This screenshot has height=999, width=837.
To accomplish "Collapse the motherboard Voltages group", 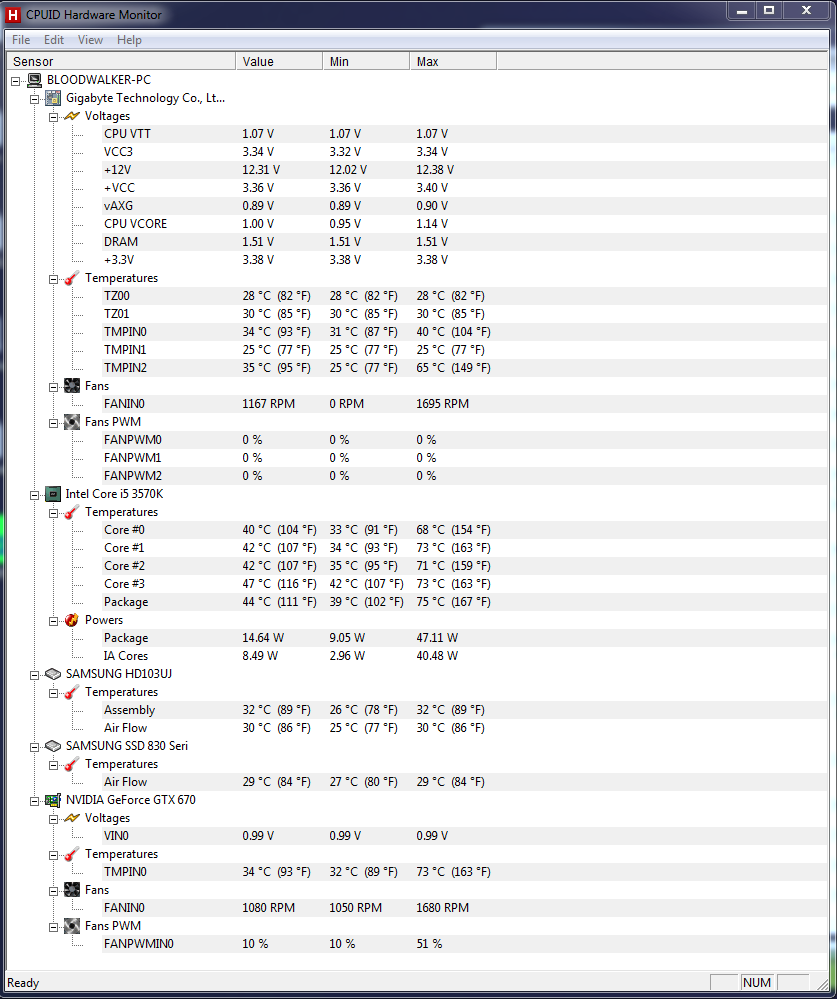I will (x=54, y=117).
